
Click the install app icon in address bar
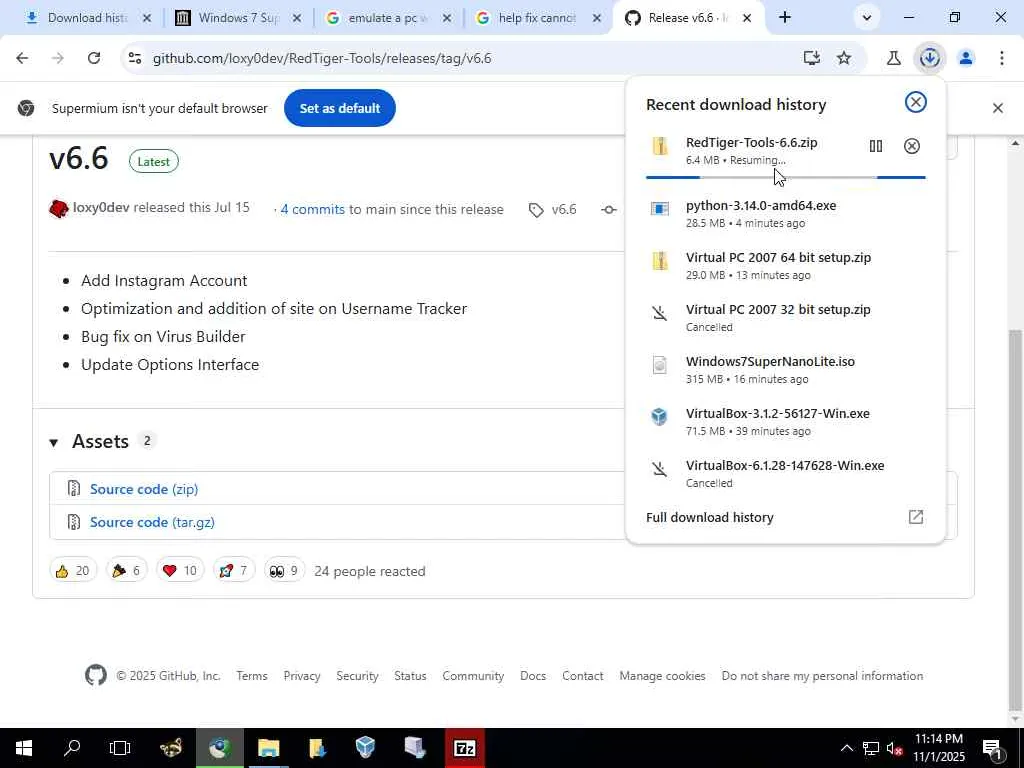(811, 58)
